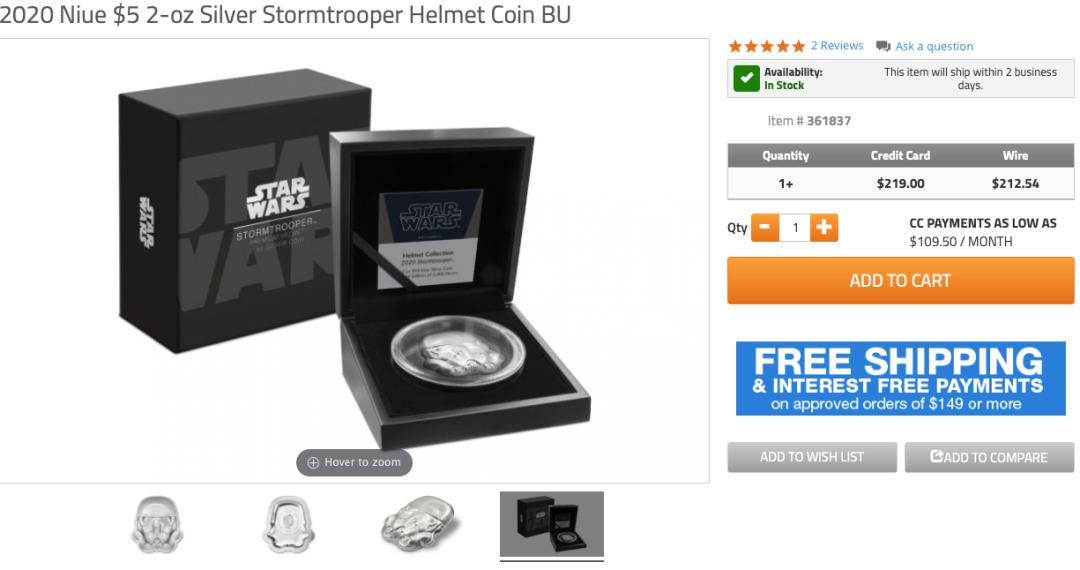The image size is (1080, 570).
Task: Click the Hover to zoom magnifier icon
Action: [x=313, y=463]
